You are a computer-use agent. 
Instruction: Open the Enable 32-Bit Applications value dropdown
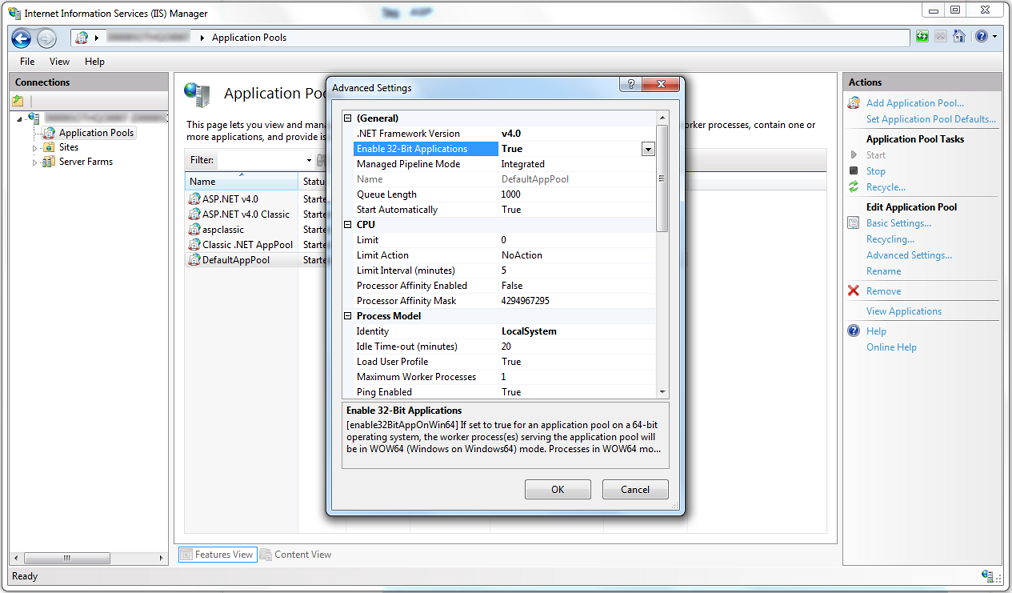click(x=648, y=149)
